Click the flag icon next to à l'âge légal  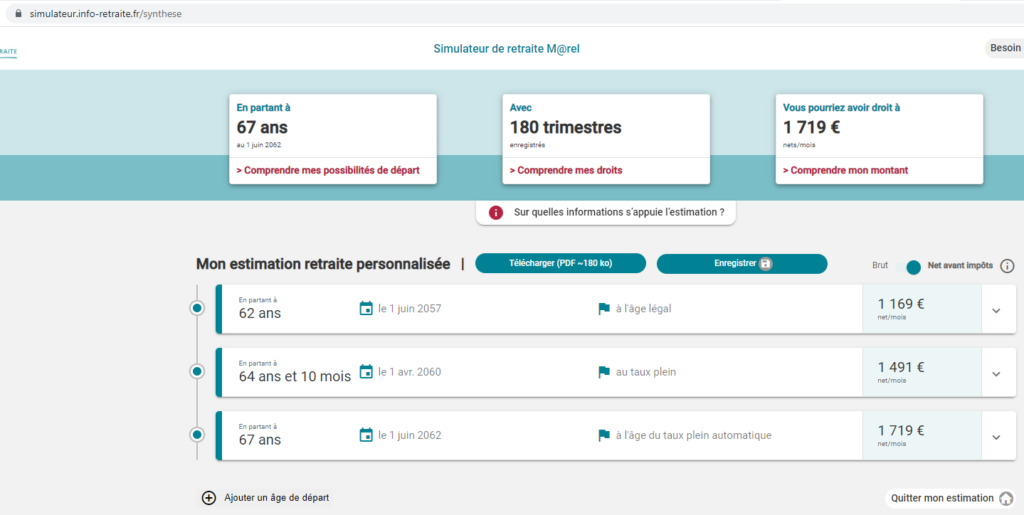[604, 309]
